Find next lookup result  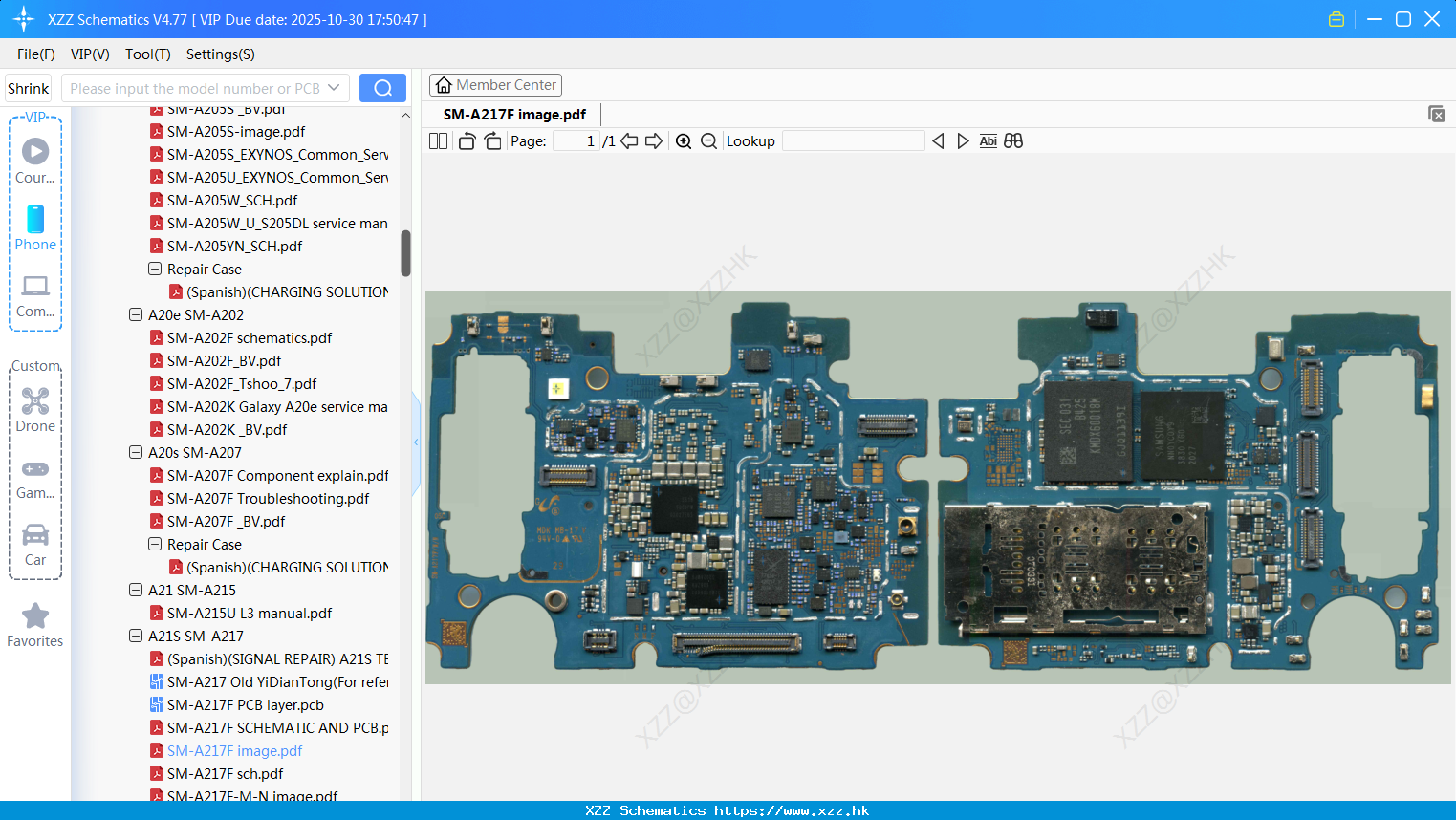(x=963, y=141)
